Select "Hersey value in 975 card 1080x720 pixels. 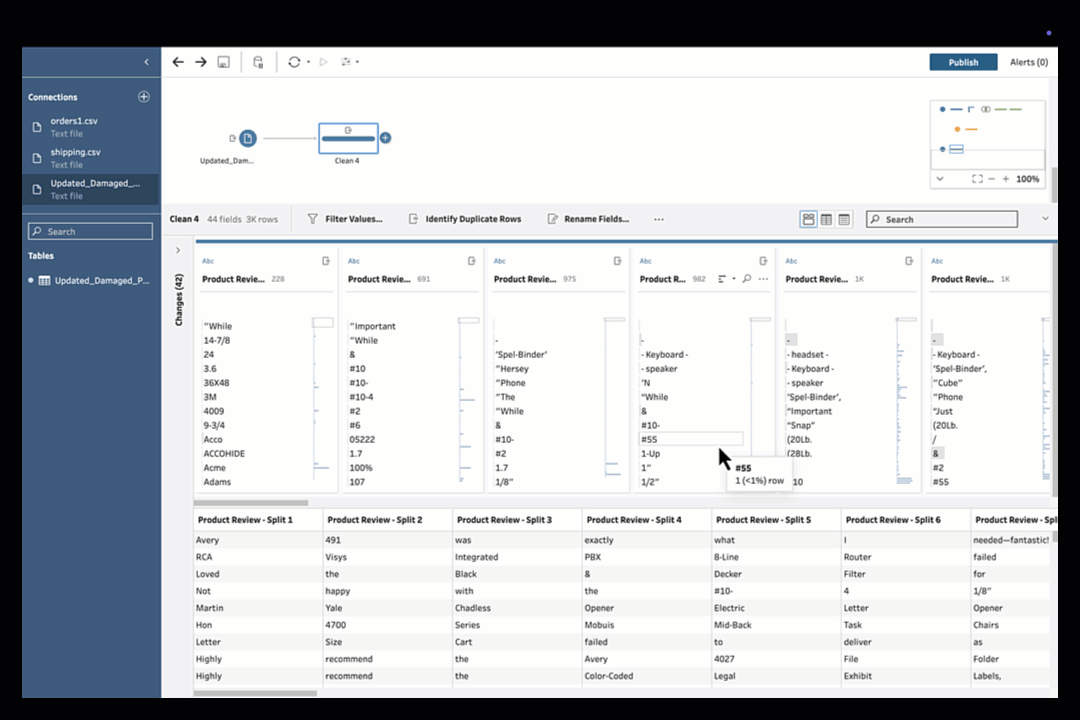pyautogui.click(x=512, y=369)
